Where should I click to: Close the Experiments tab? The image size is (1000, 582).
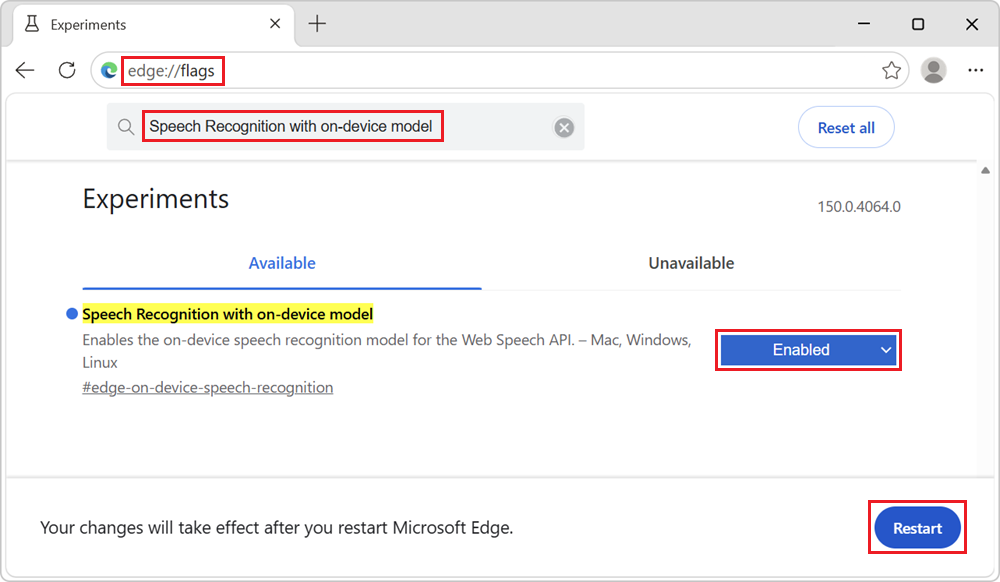tap(275, 24)
